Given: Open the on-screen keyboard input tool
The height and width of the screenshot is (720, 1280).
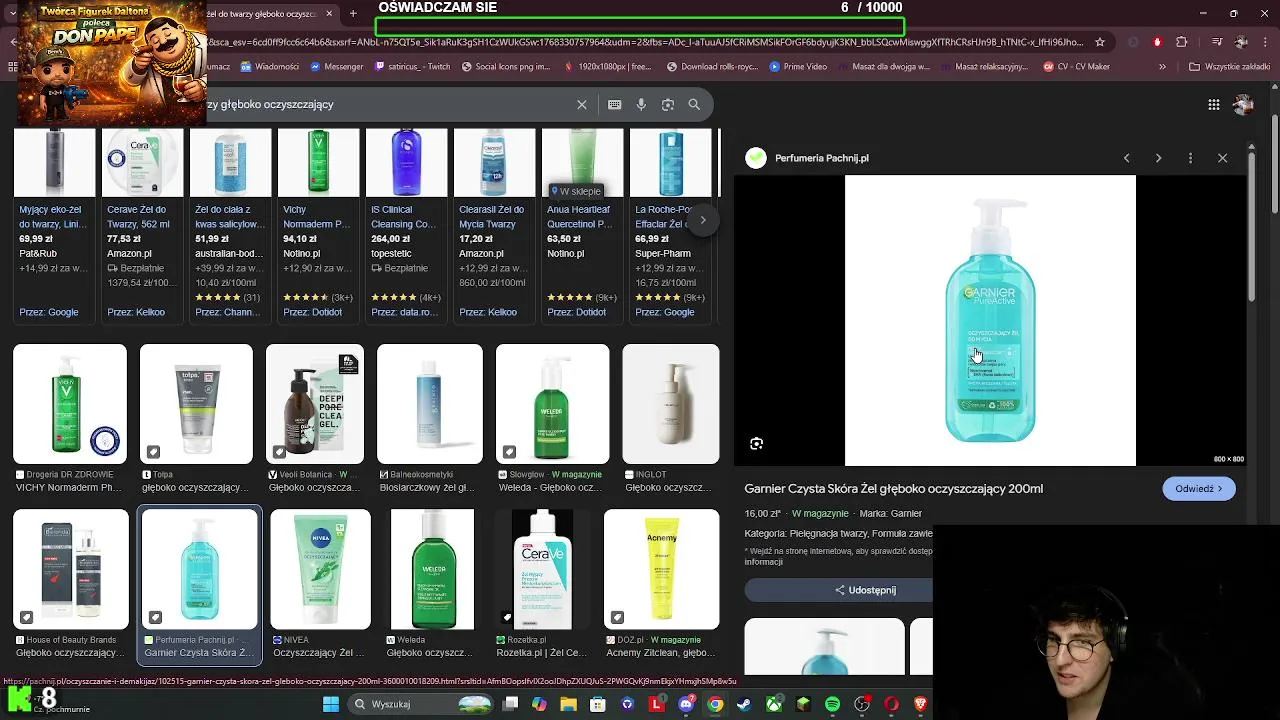Looking at the screenshot, I should 614,104.
